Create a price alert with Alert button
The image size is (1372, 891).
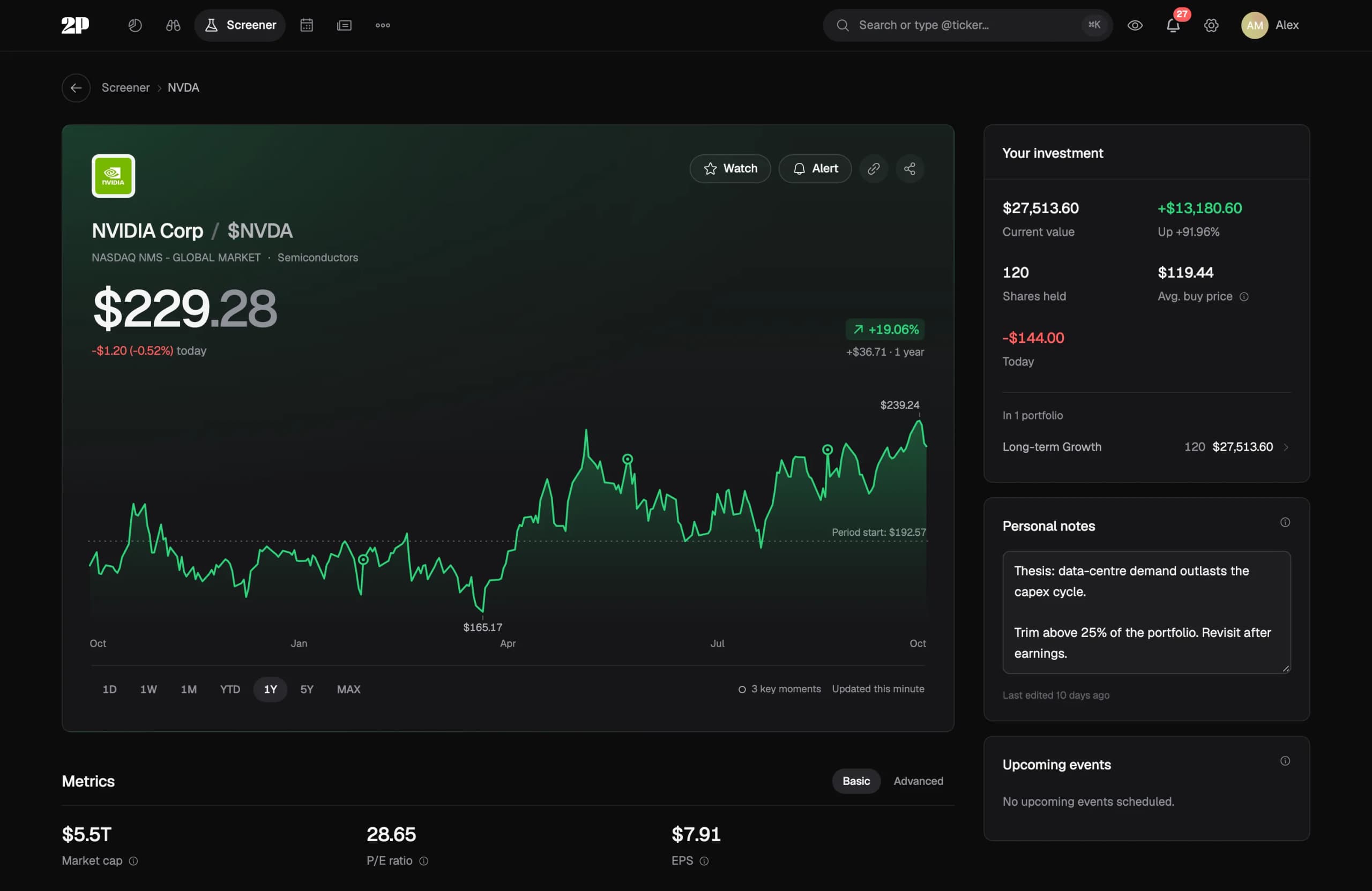tap(815, 168)
